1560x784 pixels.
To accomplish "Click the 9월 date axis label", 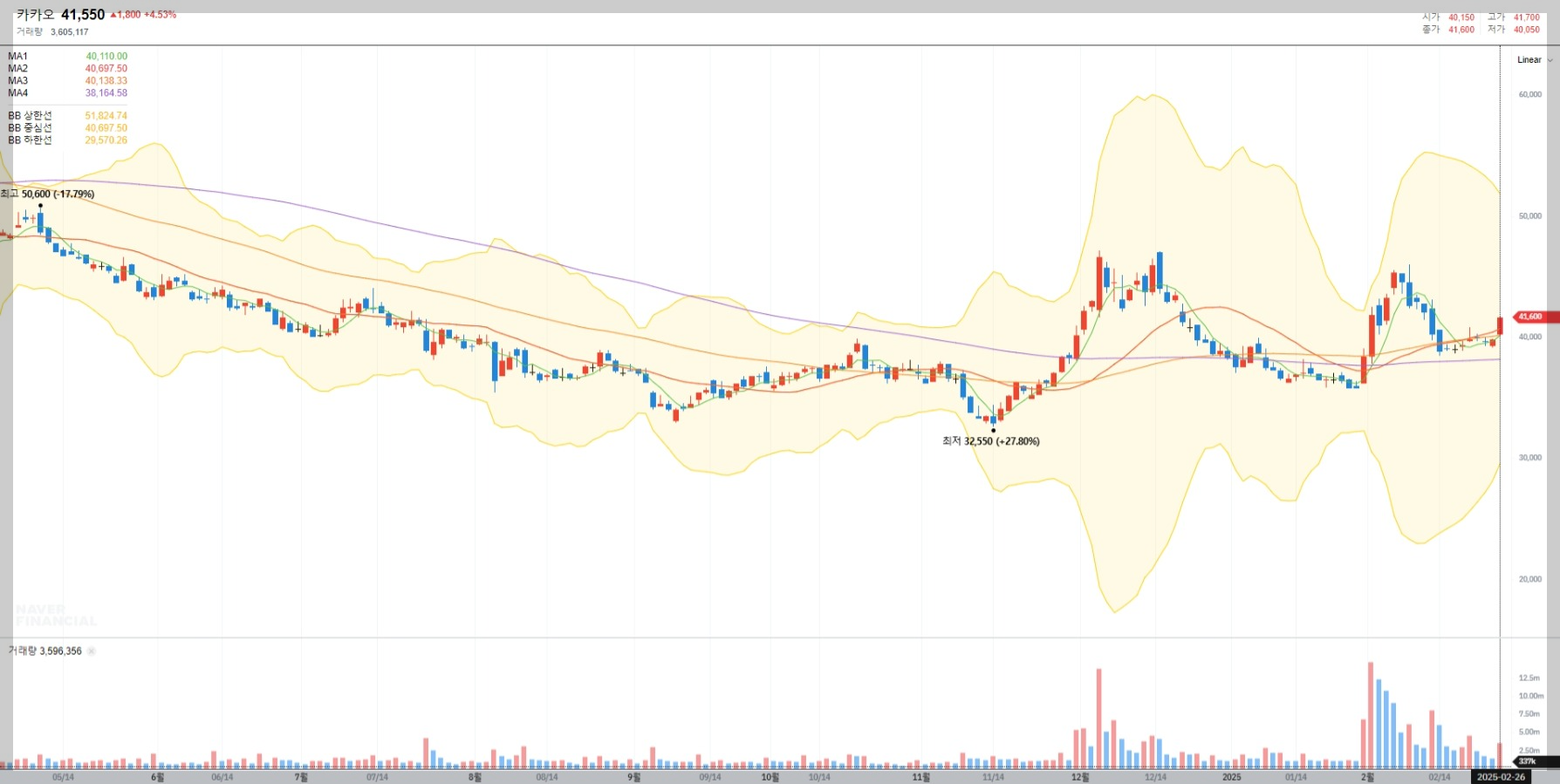I will pos(634,777).
